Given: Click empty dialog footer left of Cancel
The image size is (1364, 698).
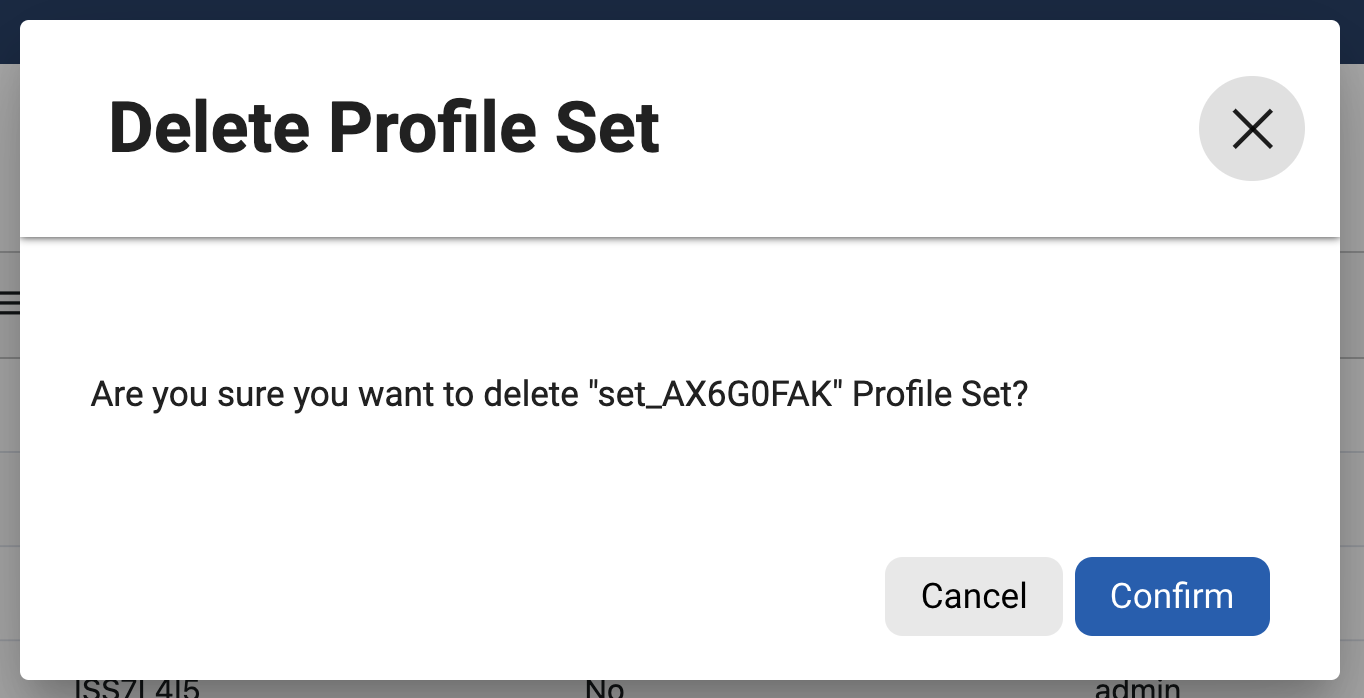Looking at the screenshot, I should [x=450, y=596].
